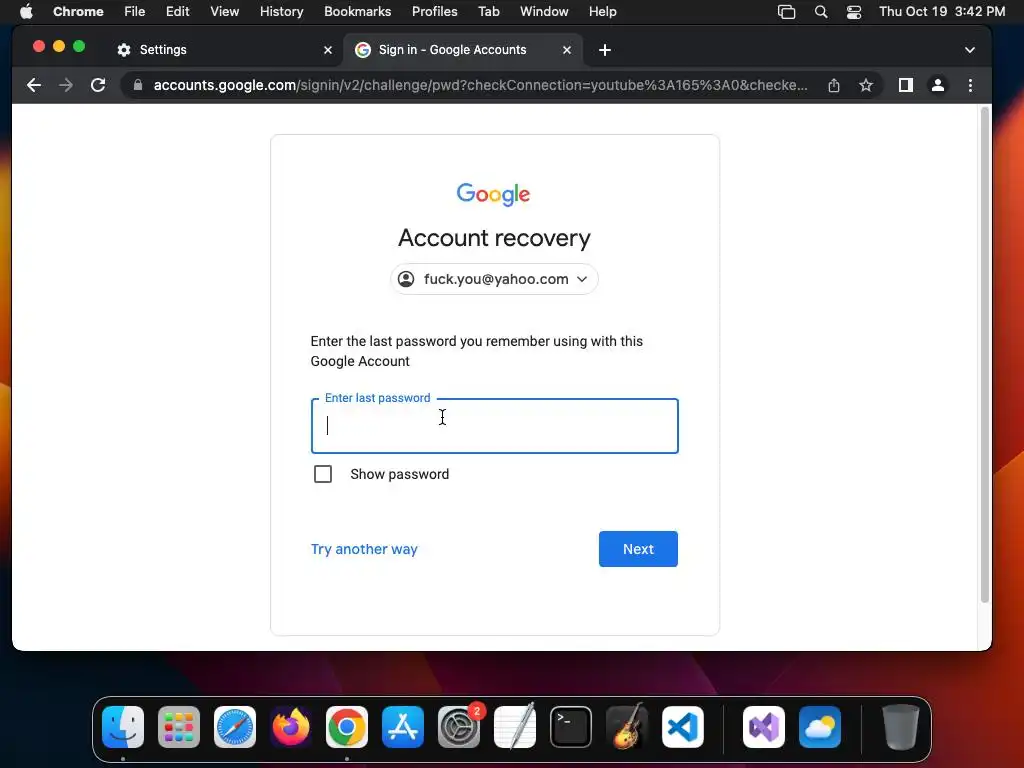The height and width of the screenshot is (768, 1024).
Task: Launch Terminal from the Dock
Action: [x=571, y=727]
